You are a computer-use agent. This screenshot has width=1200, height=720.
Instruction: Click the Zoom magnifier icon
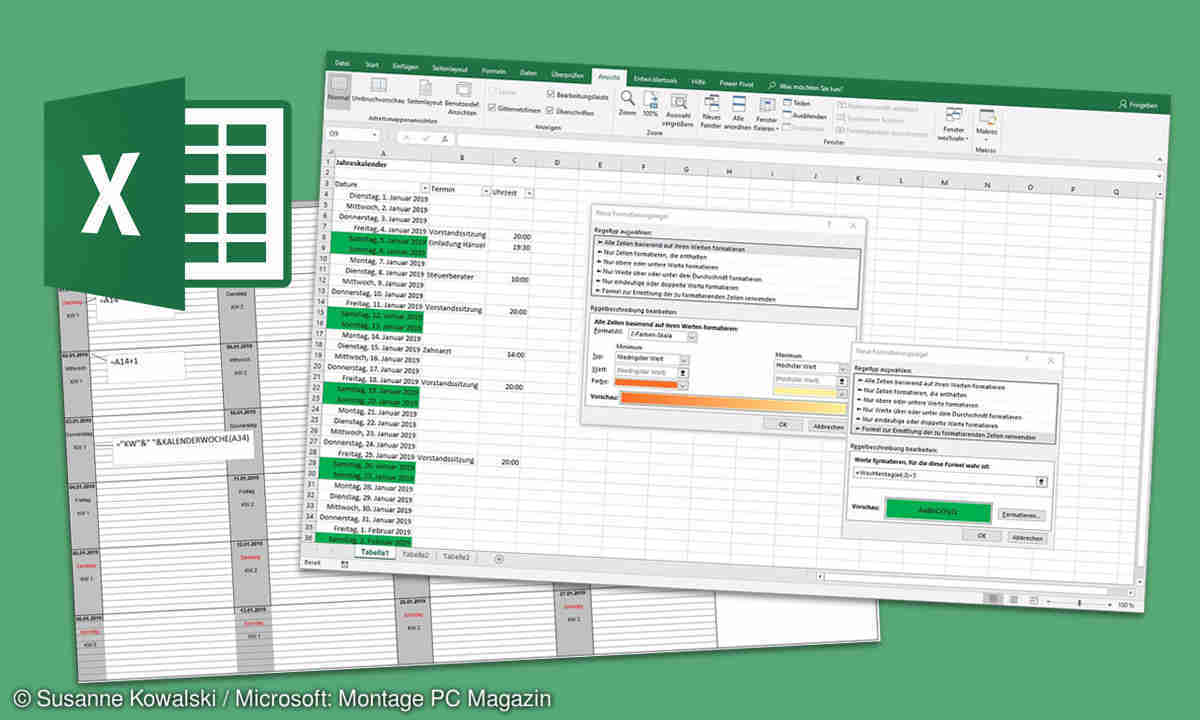[x=627, y=98]
